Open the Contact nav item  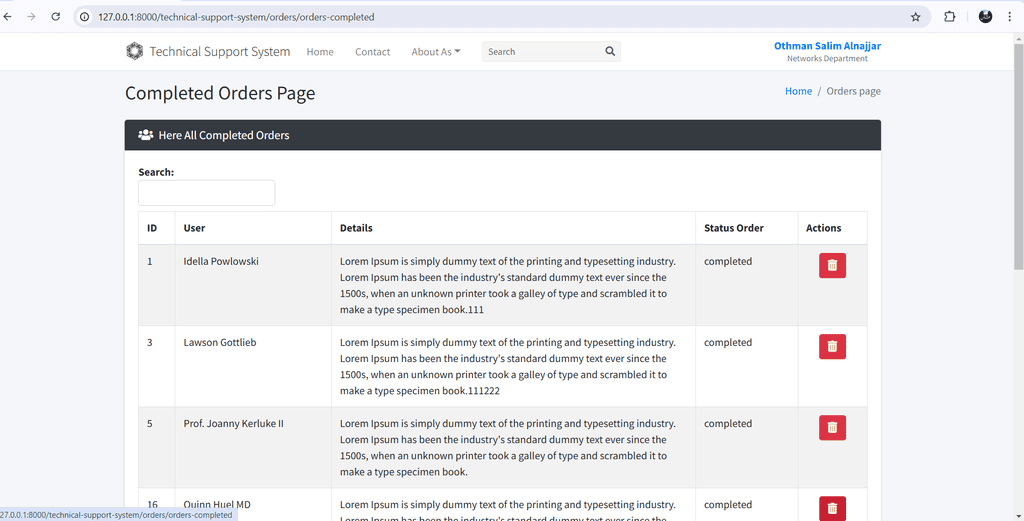point(372,52)
